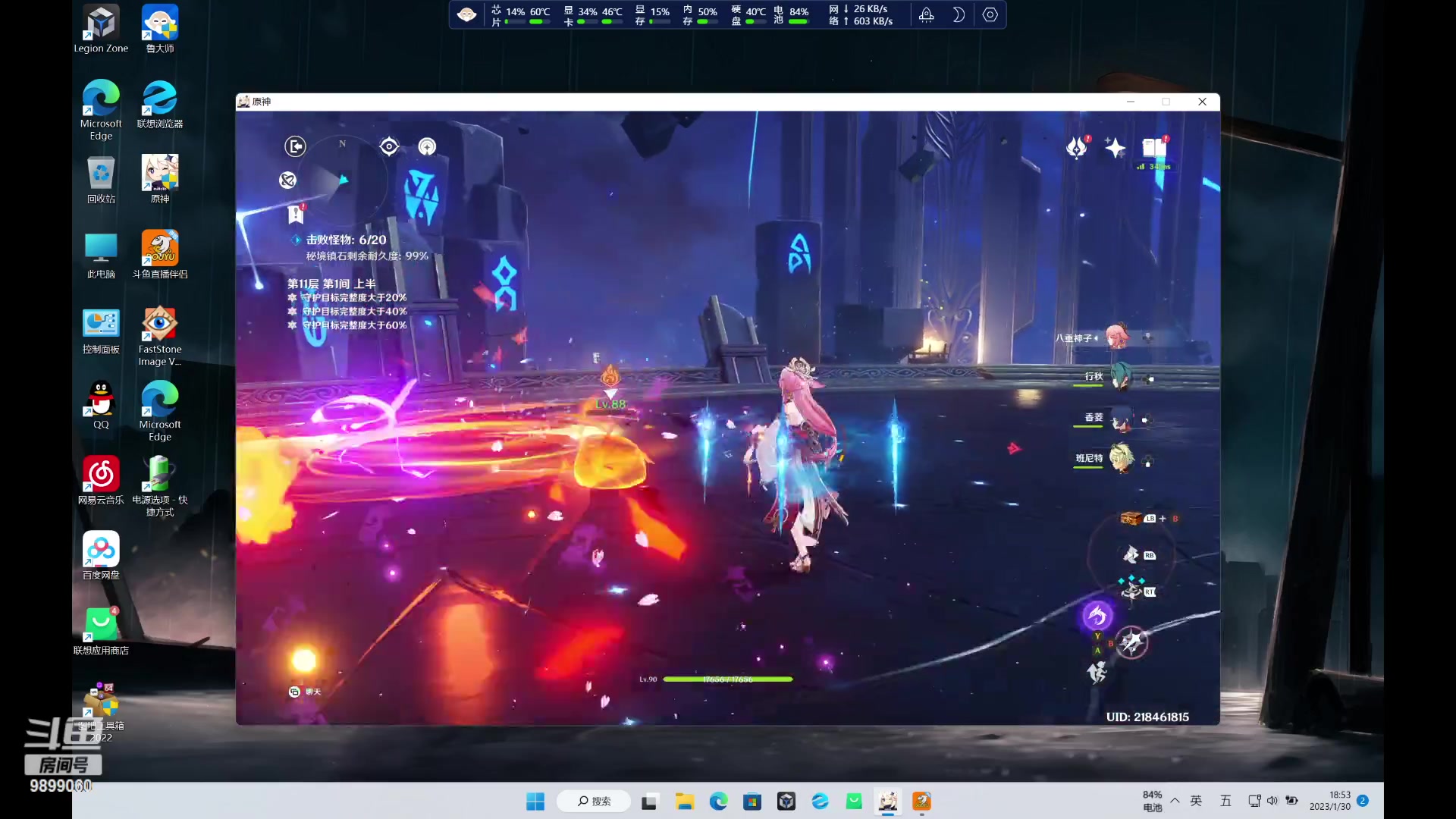
Task: Toggle the 五 Wubi input mode indicator
Action: click(x=1225, y=801)
